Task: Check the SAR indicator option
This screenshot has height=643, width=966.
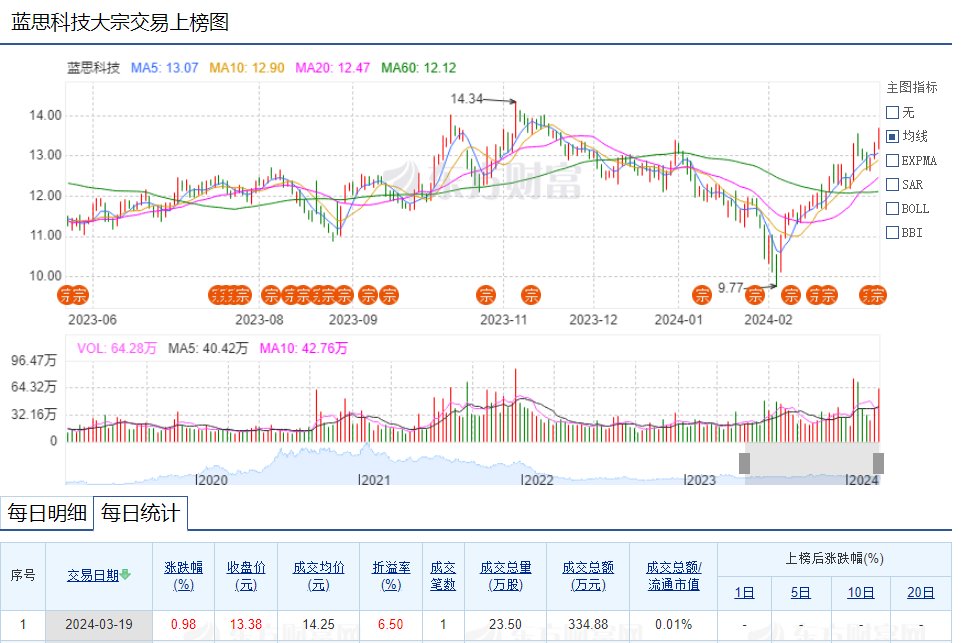Action: click(893, 184)
